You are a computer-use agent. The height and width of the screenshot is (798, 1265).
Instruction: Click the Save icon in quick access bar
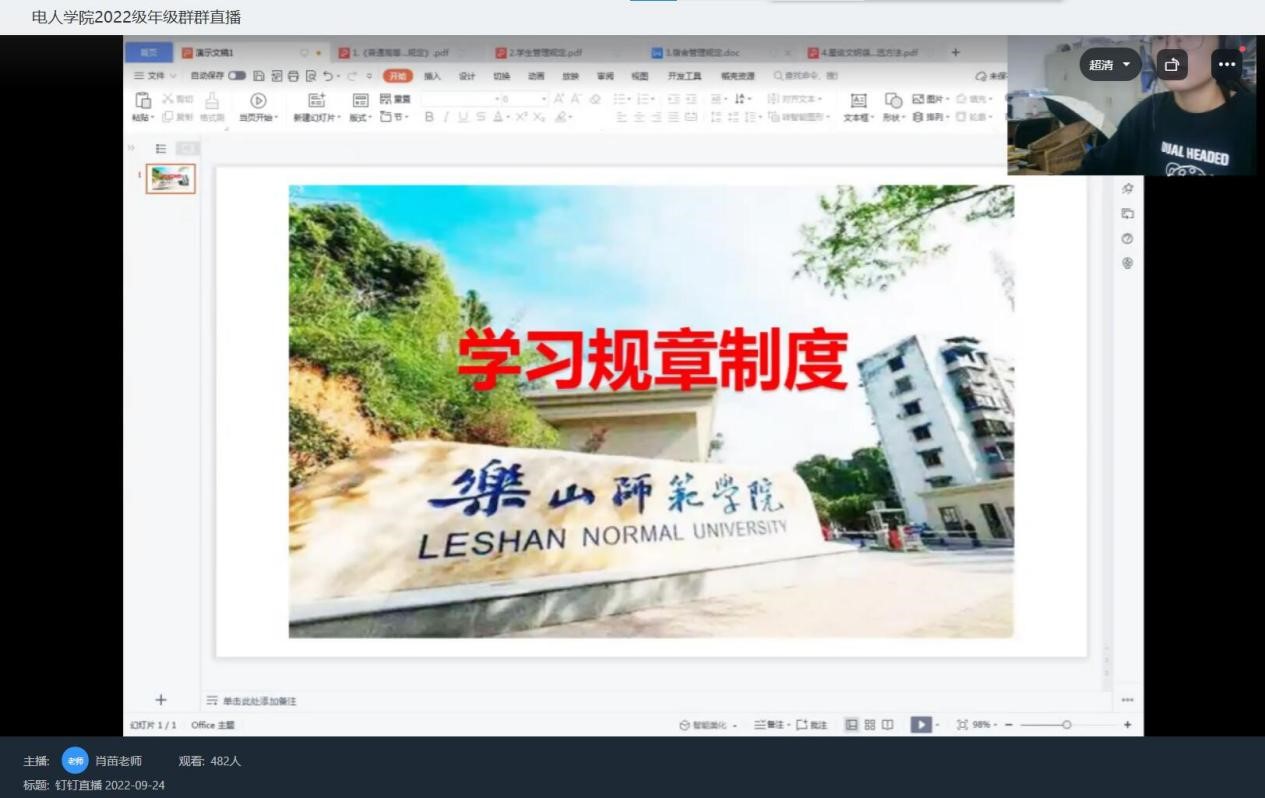(259, 76)
